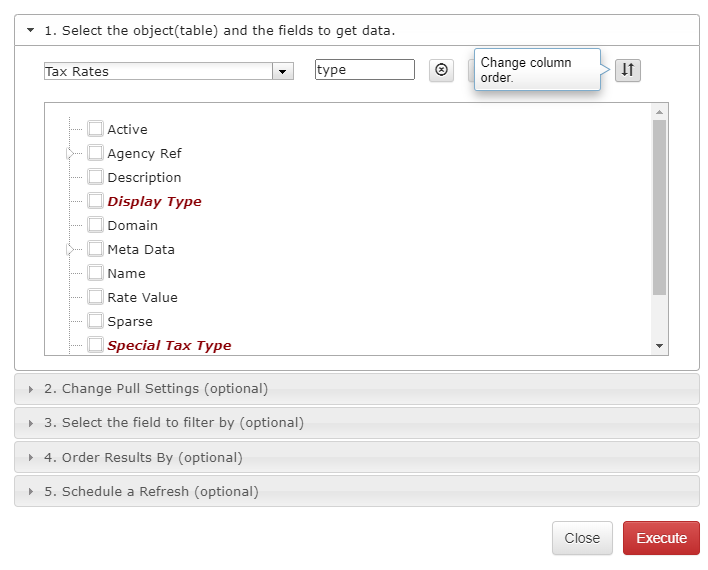708x570 pixels.
Task: Expand the Agency Ref tree node
Action: [70, 154]
